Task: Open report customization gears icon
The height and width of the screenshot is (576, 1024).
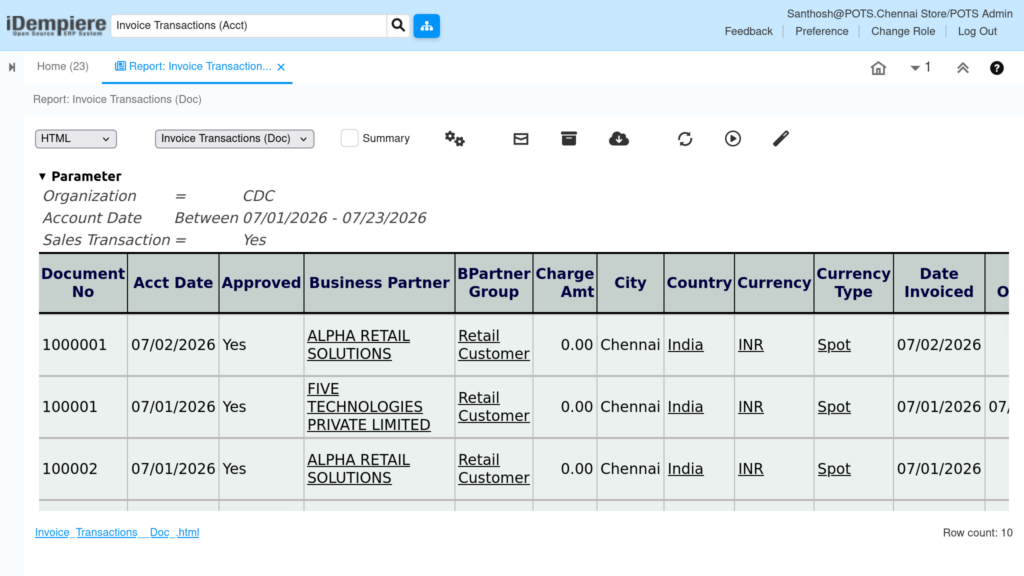Action: click(x=455, y=138)
